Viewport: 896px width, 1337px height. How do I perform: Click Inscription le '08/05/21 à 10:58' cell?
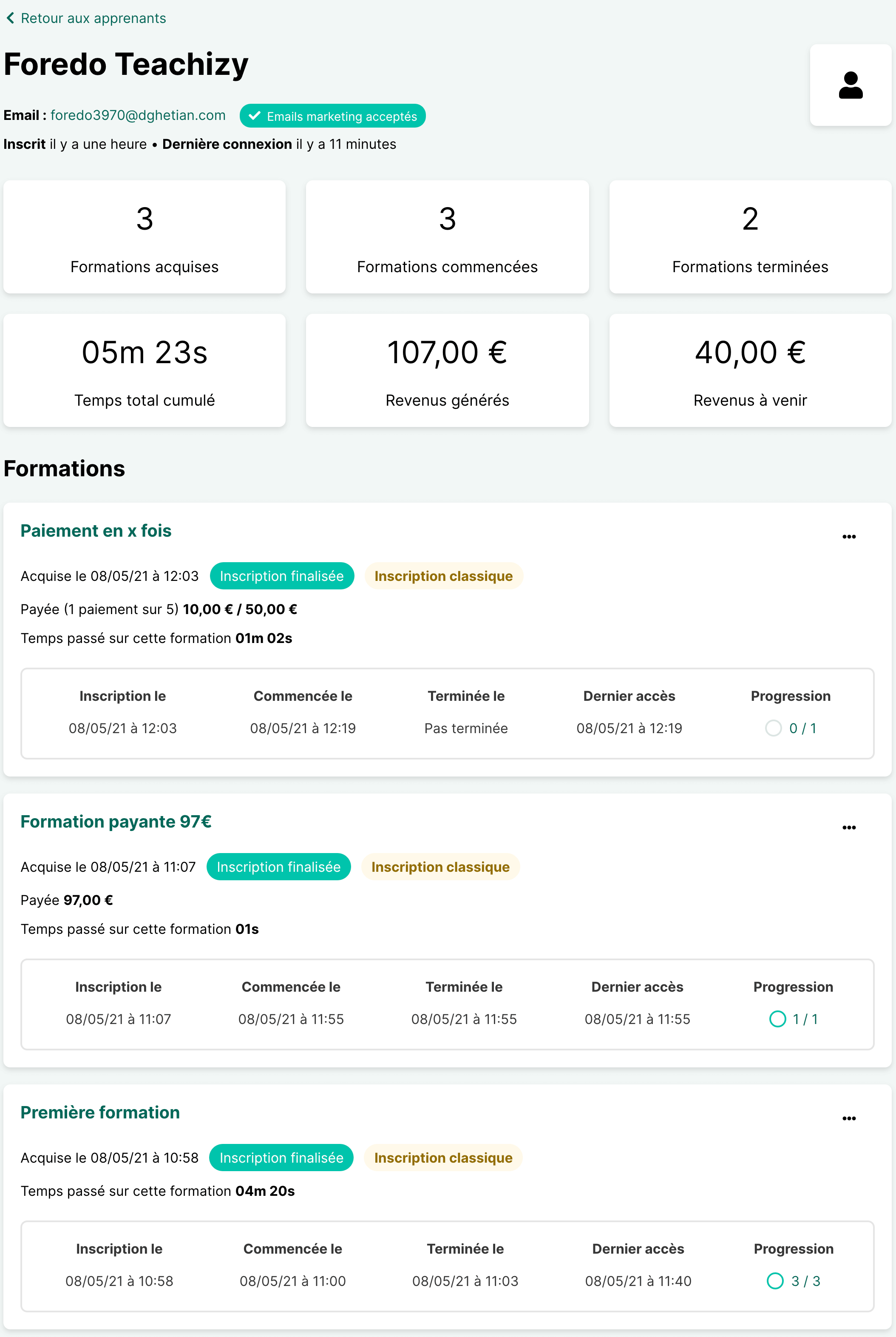click(119, 1281)
